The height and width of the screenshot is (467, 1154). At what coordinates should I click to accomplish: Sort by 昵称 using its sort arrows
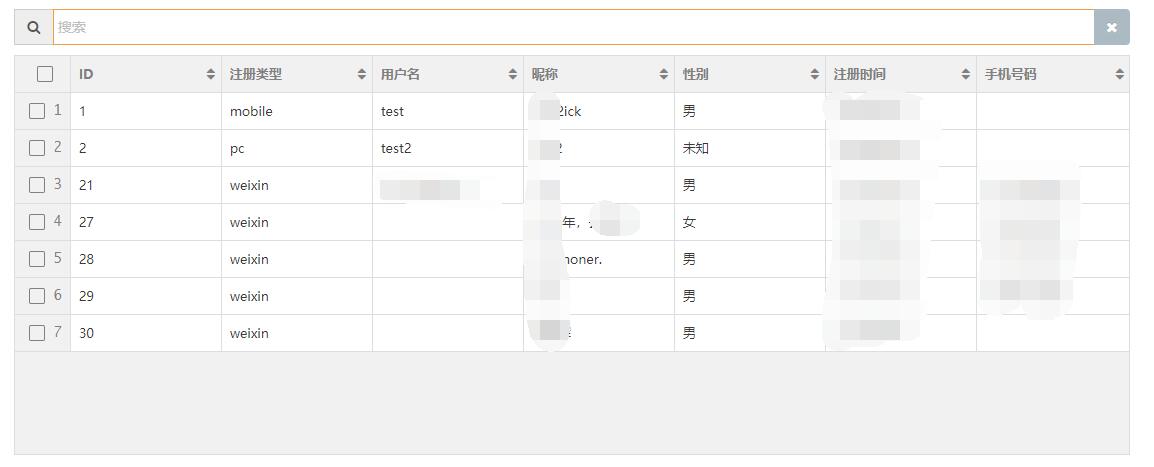[663, 74]
